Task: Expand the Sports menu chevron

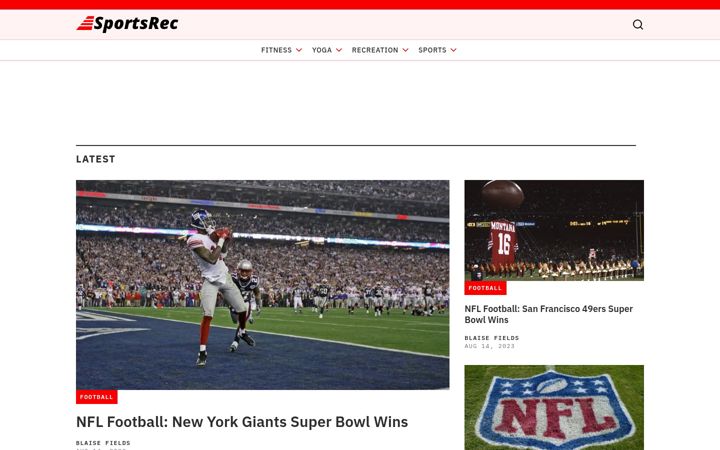Action: click(453, 50)
